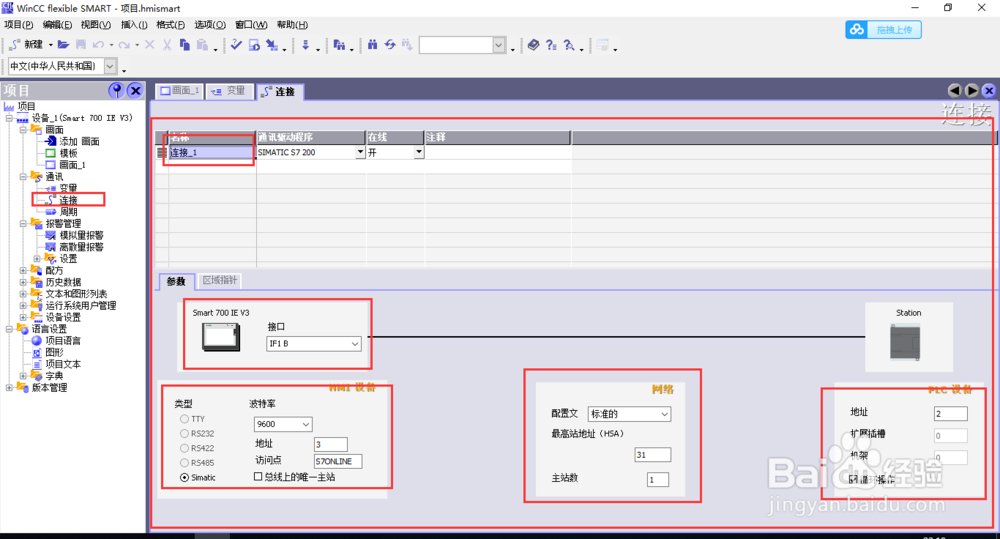The image size is (1000, 539).
Task: Click the copy icon in toolbar
Action: coord(185,45)
